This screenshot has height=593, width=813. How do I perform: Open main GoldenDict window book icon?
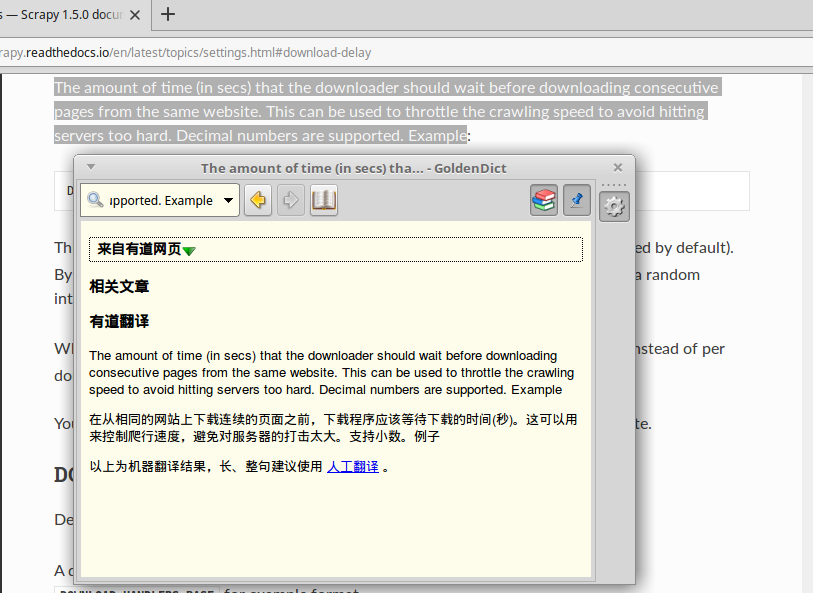point(324,200)
